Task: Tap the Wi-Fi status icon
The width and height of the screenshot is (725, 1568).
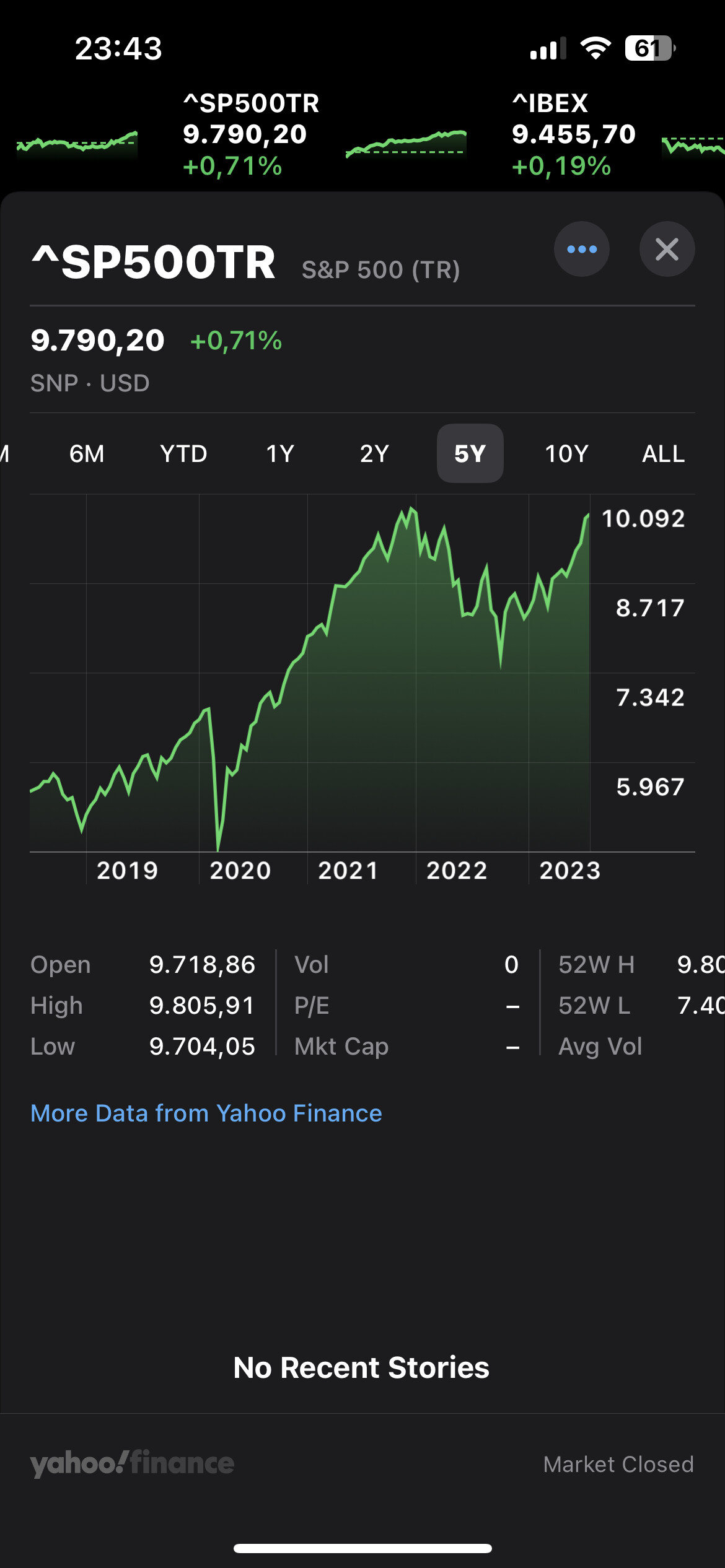Action: pos(595,48)
